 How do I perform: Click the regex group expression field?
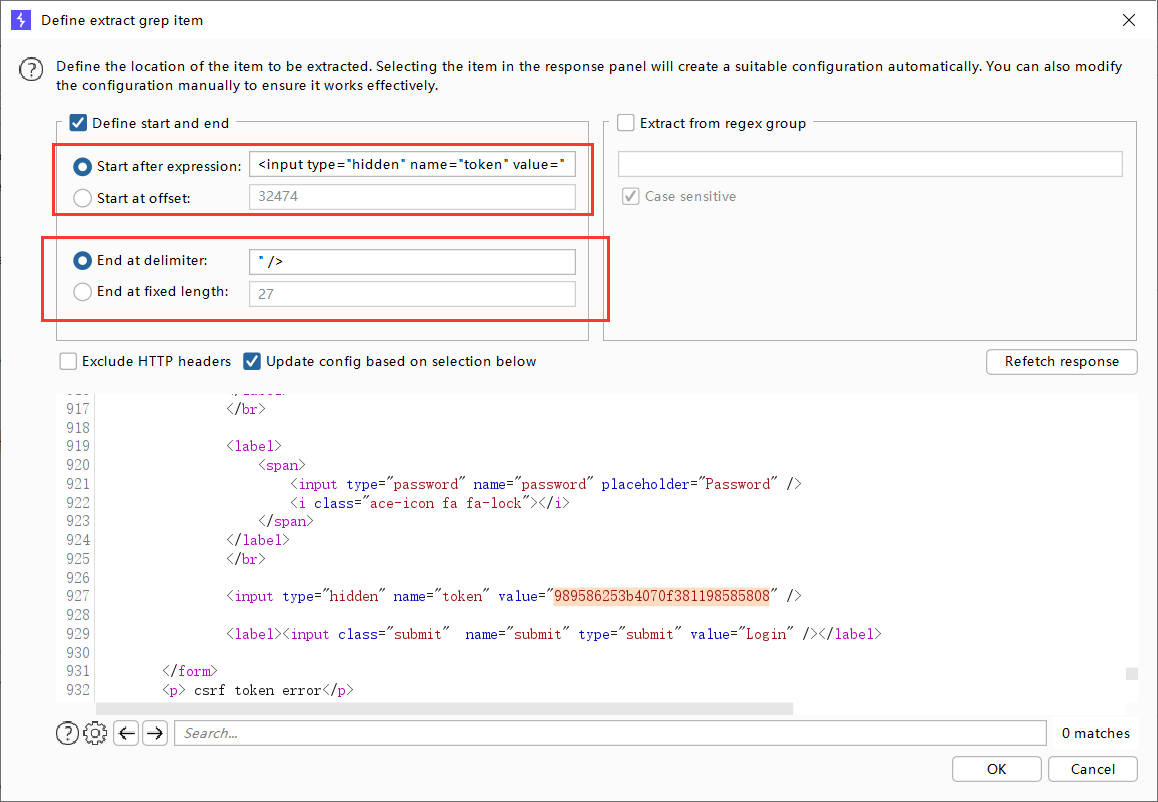pyautogui.click(x=870, y=164)
